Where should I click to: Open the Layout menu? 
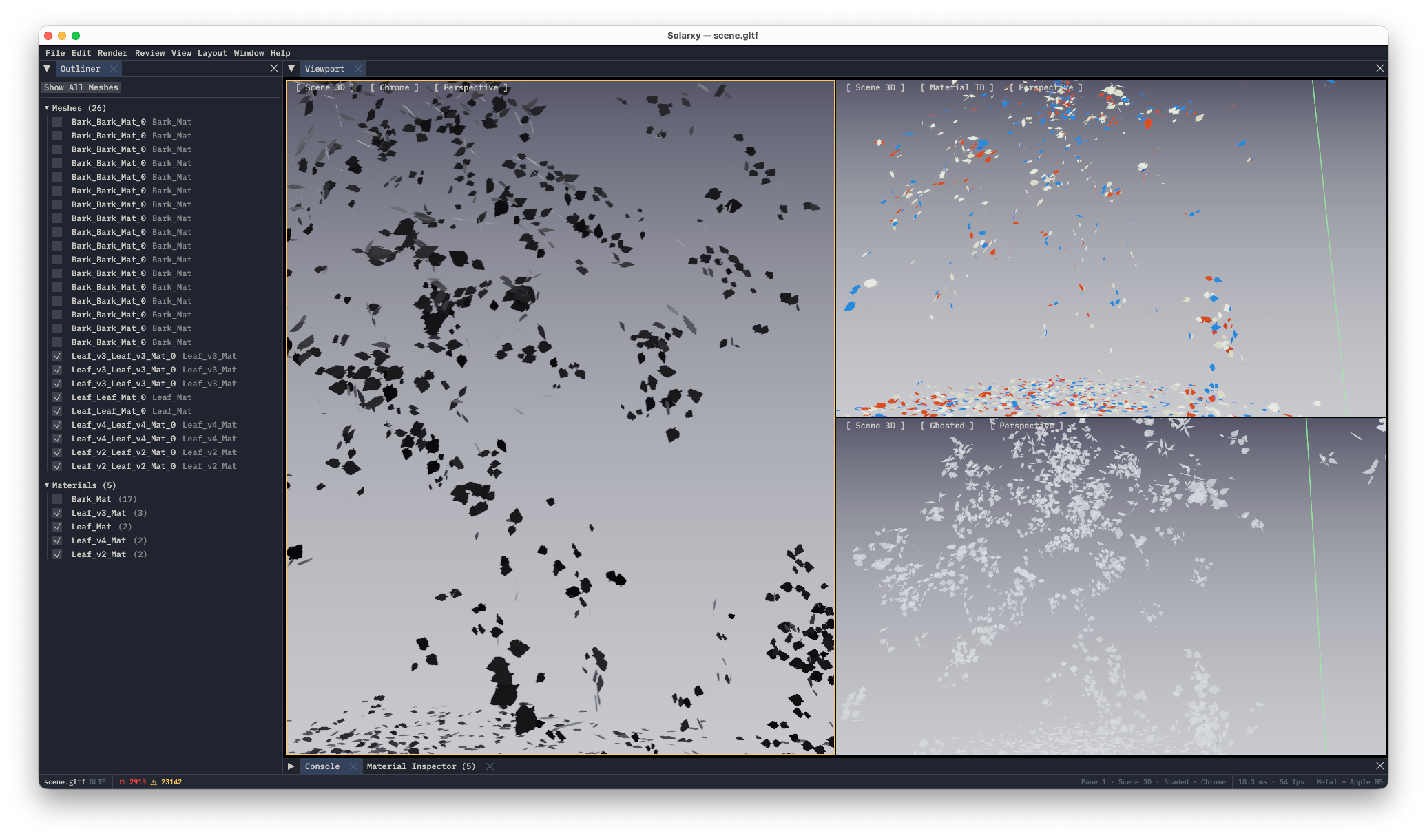click(212, 53)
